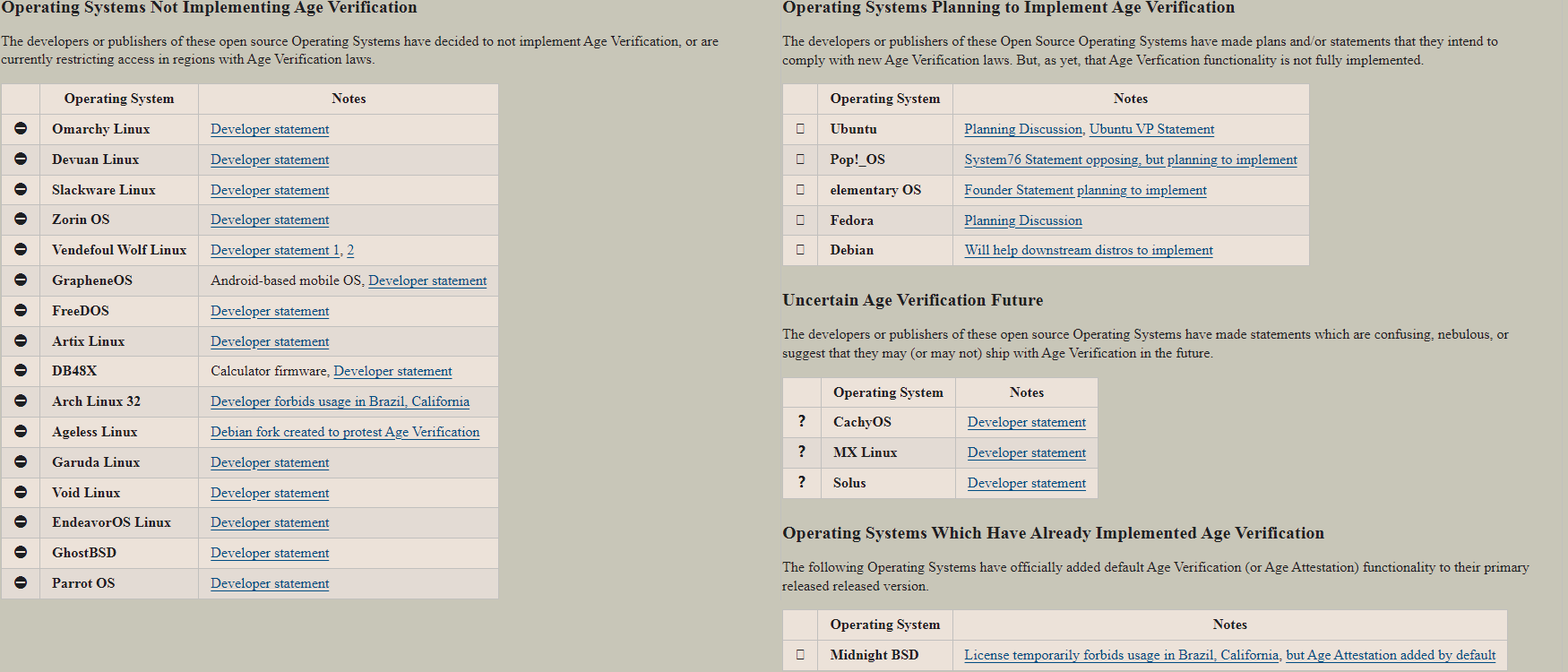This screenshot has height=672, width=1568.
Task: Select the status symbol in the Pop!_OS row
Action: 801,159
